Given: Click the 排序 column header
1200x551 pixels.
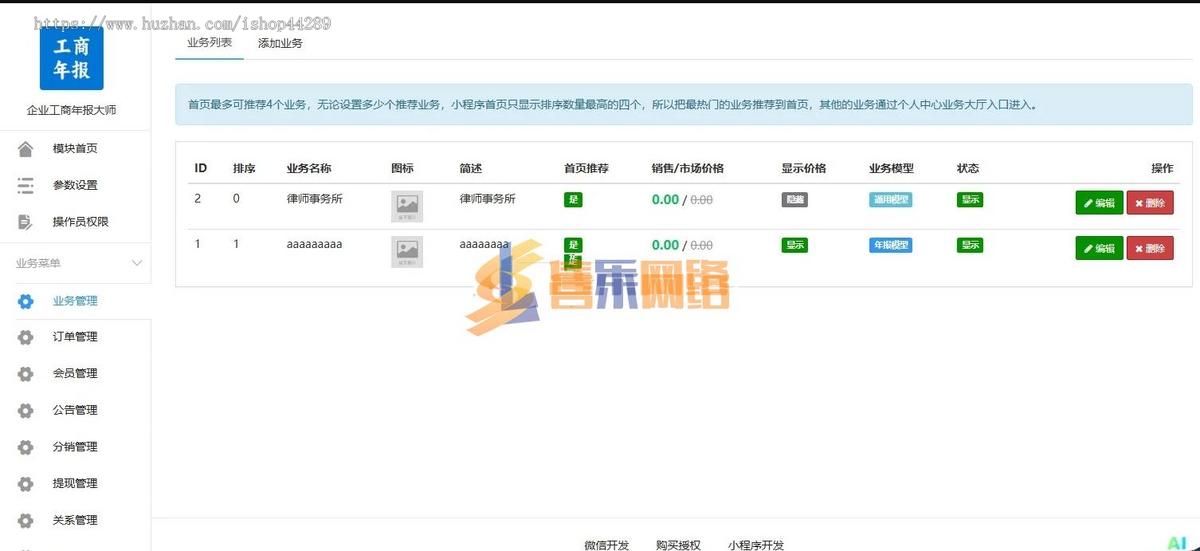Looking at the screenshot, I should [244, 168].
